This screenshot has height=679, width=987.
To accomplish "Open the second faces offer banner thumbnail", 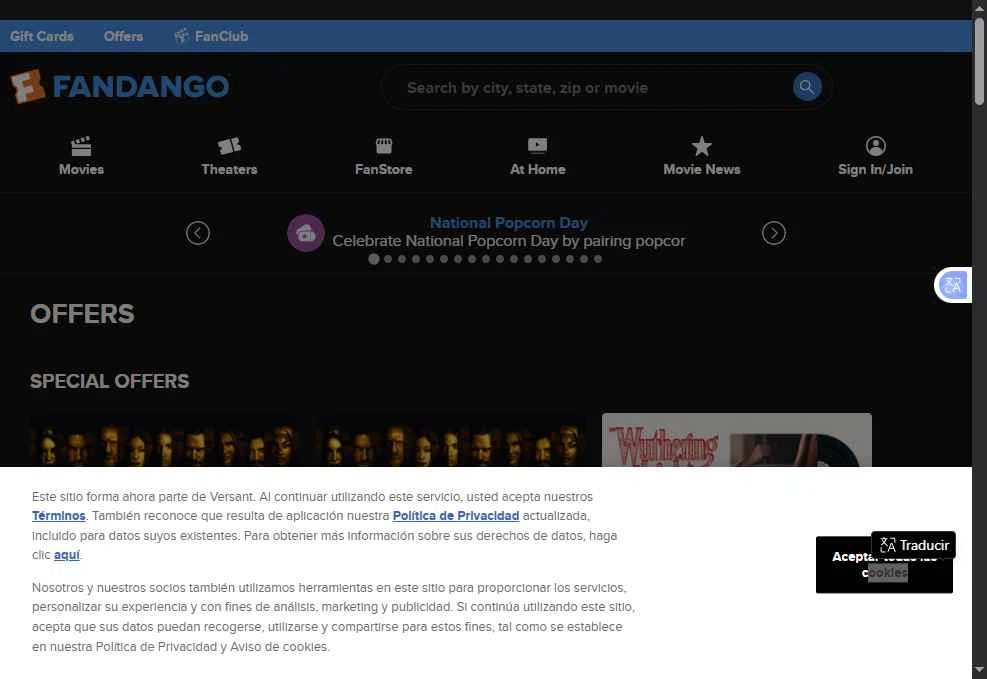I will coord(449,440).
